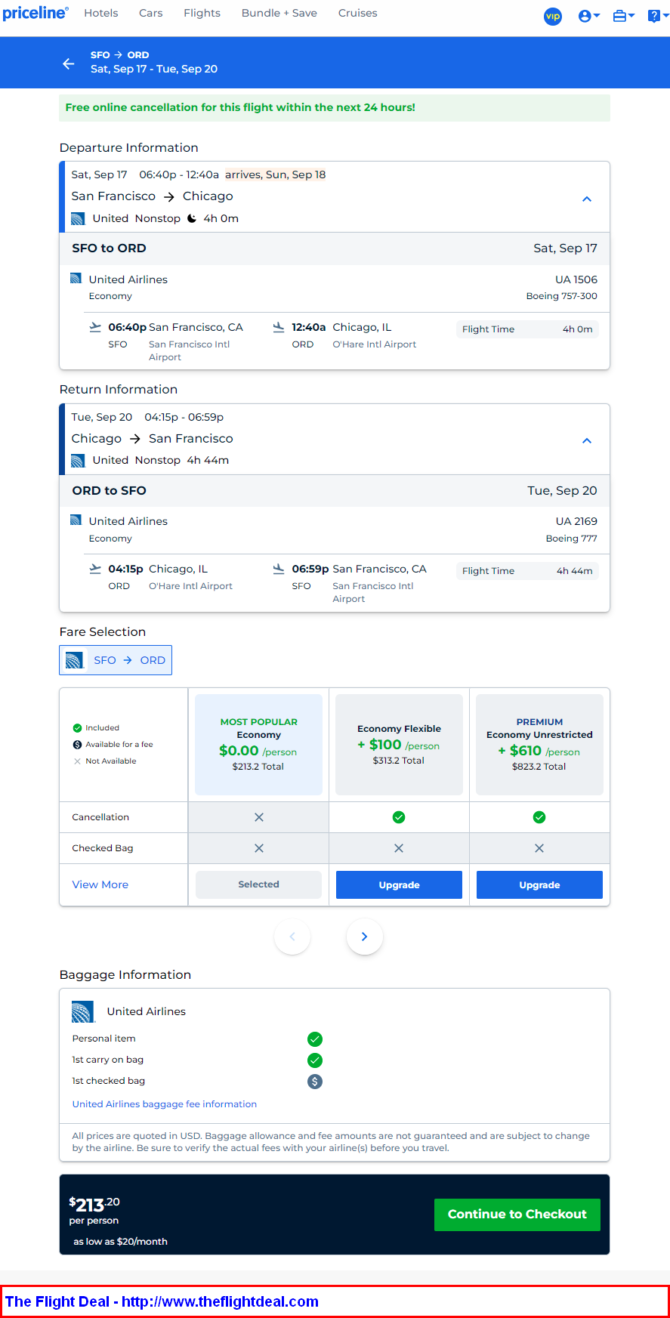Choose the Most Popular Economy fare card
The width and height of the screenshot is (670, 1318).
259,744
